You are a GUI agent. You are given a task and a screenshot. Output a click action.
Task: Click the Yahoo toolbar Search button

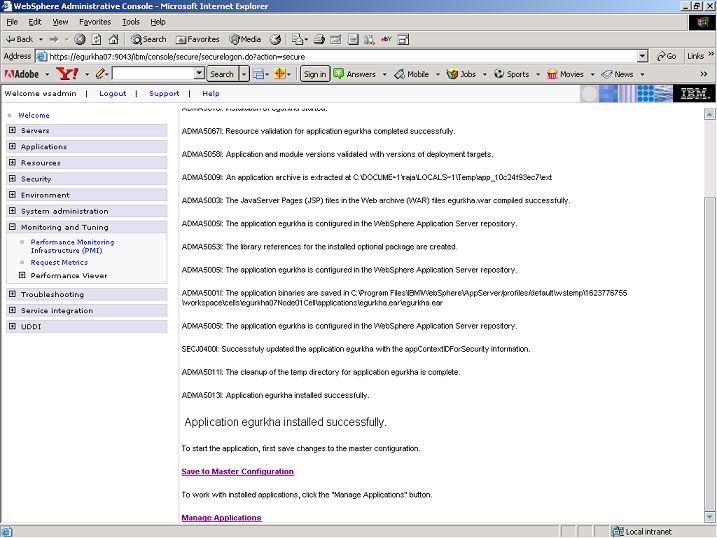(x=222, y=74)
